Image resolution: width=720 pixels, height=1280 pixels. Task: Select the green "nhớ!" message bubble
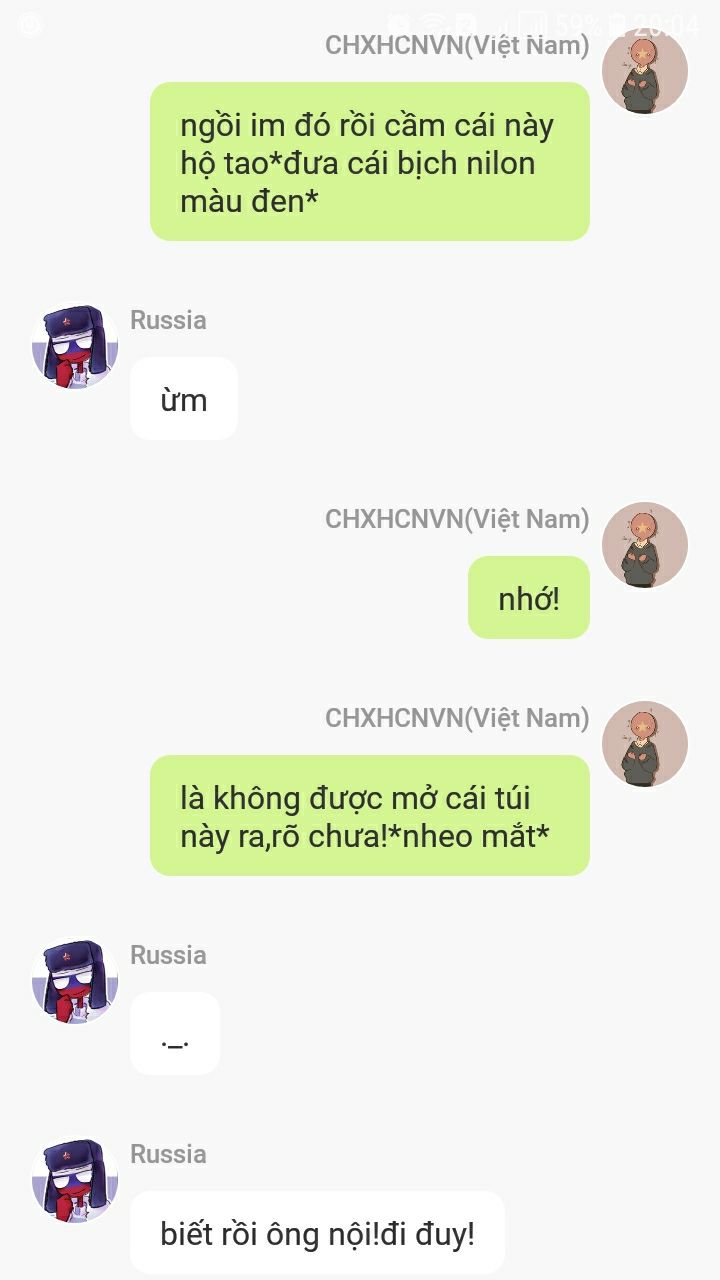tap(529, 597)
